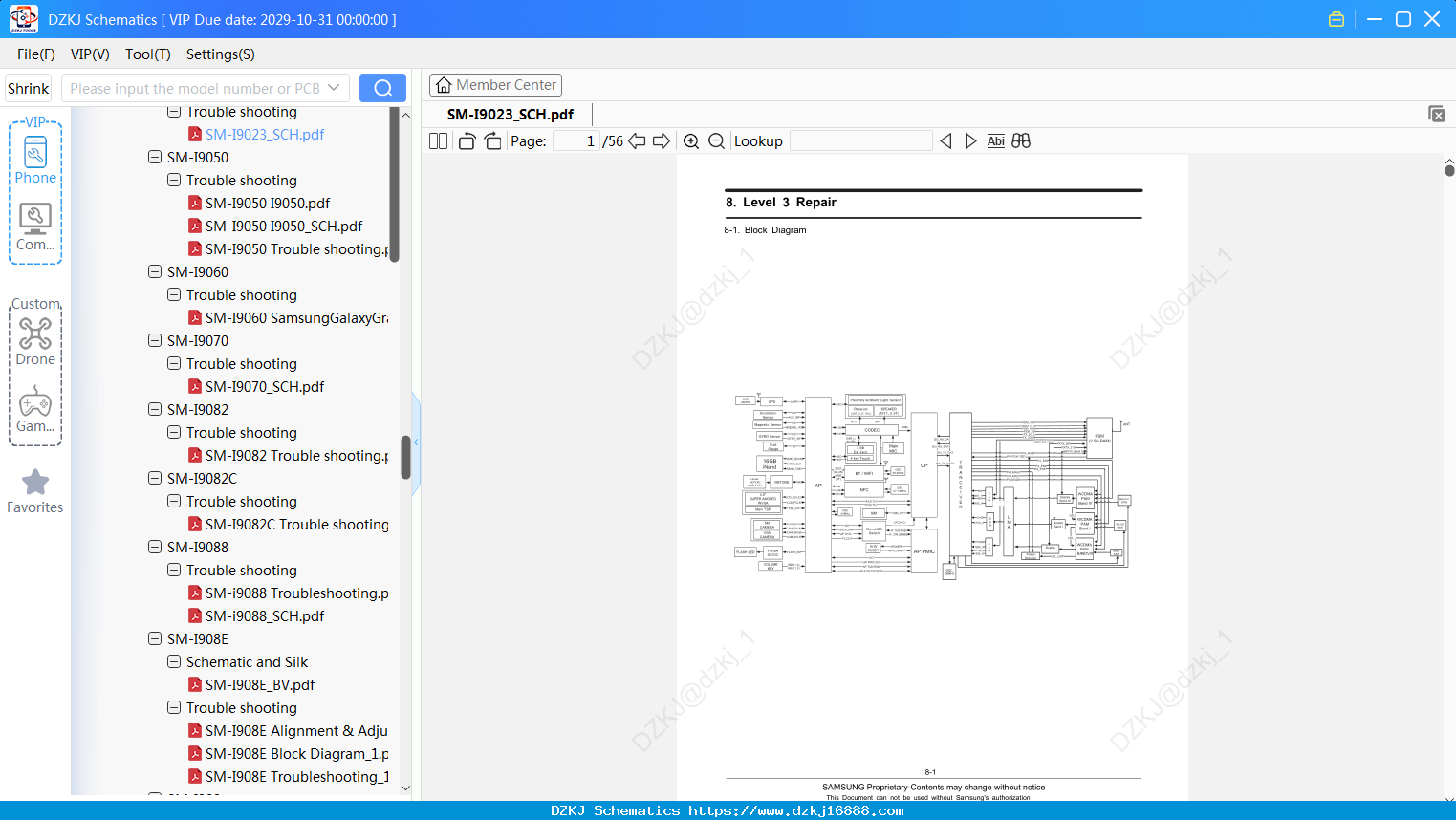This screenshot has height=820, width=1456.
Task: Open SM-I9050 Trouble shooting file
Action: [x=297, y=249]
